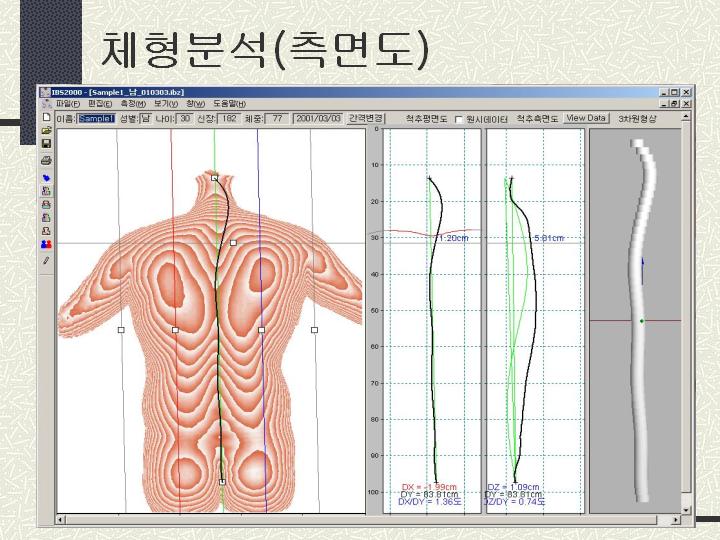Click the horizontal scrollbar left arrow

coord(60,520)
